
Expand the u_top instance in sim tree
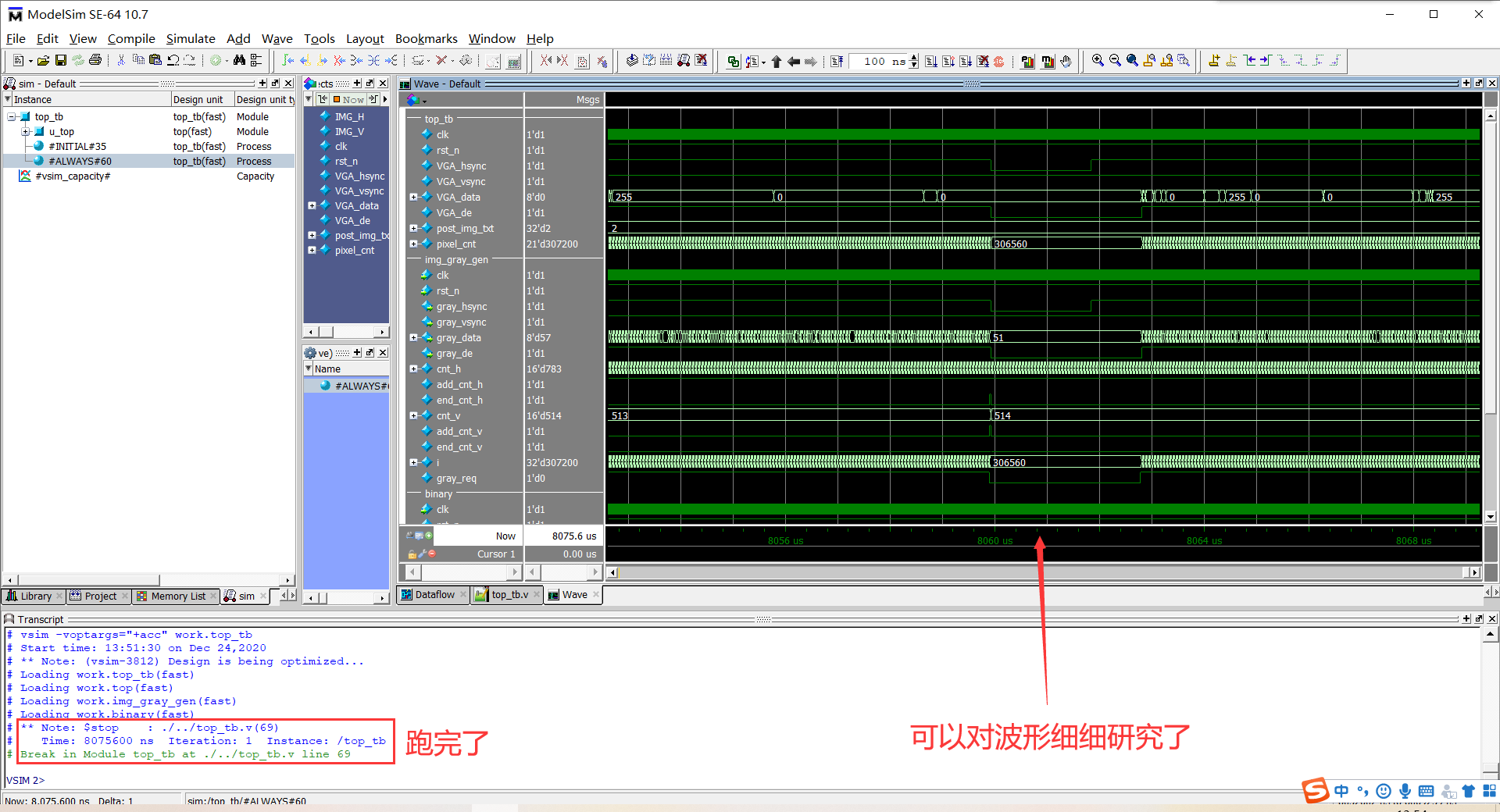point(26,131)
